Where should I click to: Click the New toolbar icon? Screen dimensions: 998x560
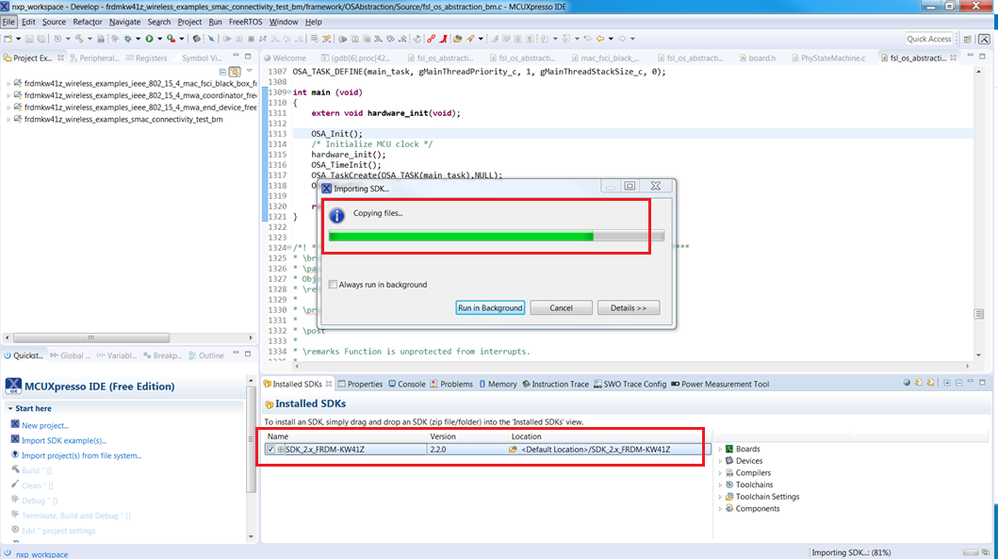pos(8,39)
